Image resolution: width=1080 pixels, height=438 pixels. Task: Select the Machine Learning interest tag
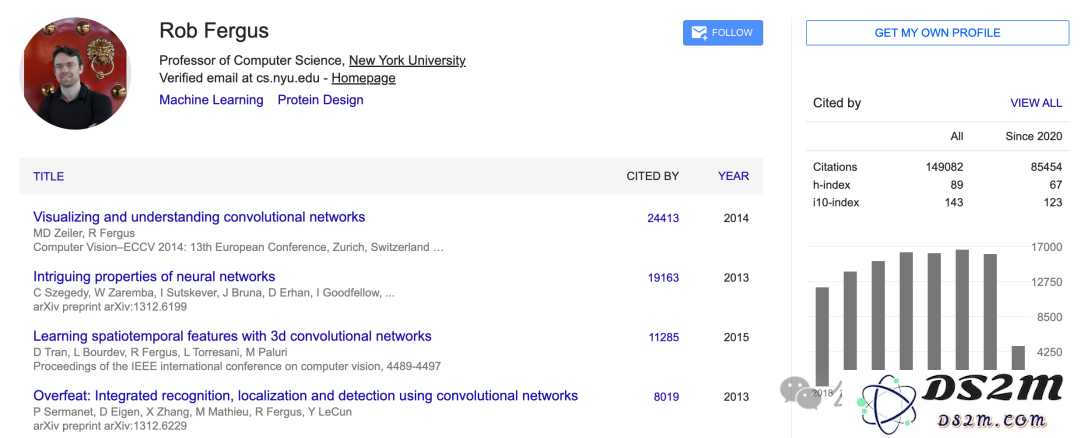[x=211, y=100]
